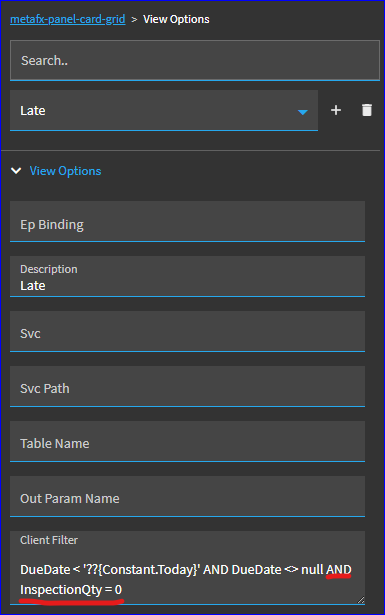Click the blue dropdown arrow beside Late
Viewport: 385px width, 615px height.
tap(302, 112)
